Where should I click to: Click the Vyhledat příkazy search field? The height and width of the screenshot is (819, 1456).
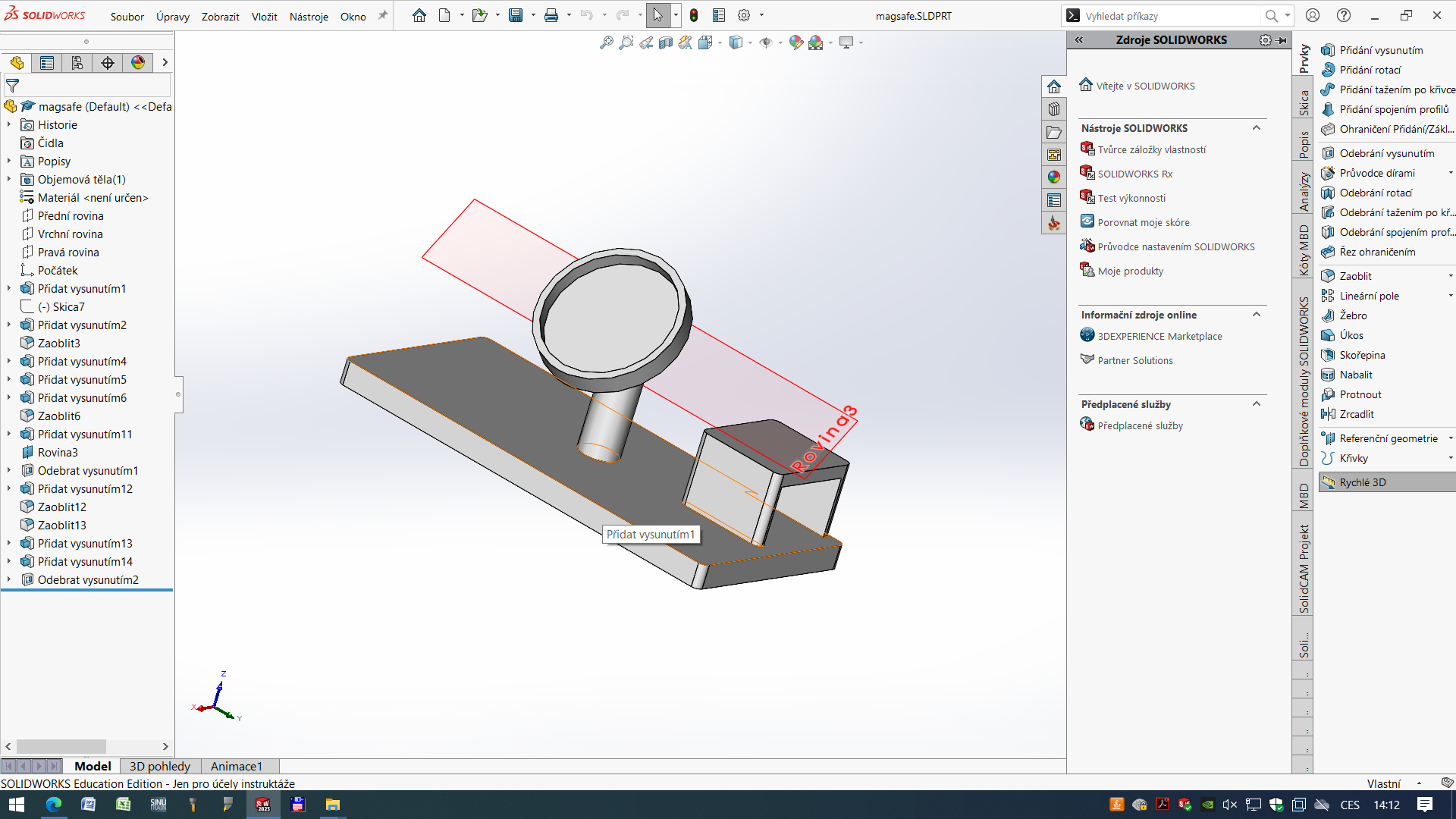pyautogui.click(x=1172, y=16)
